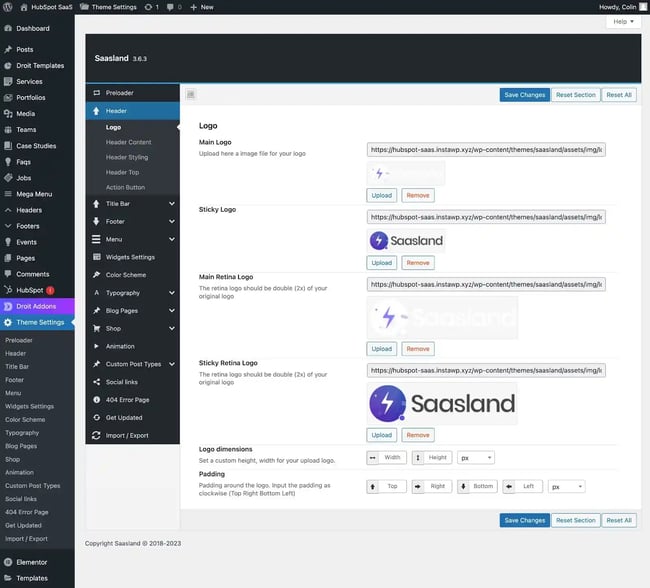Click the Import / Export sync icon
The width and height of the screenshot is (650, 588).
click(96, 435)
